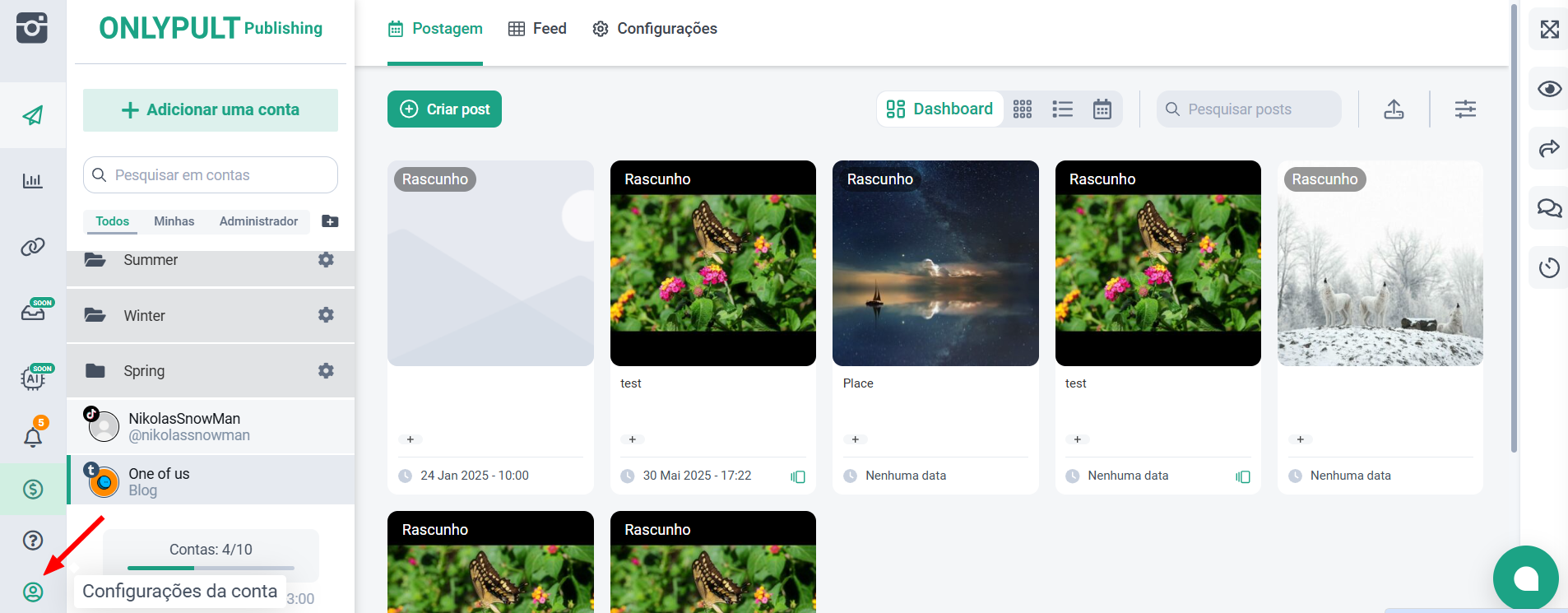Open Spring folder settings gear
The height and width of the screenshot is (613, 1568).
[x=326, y=371]
